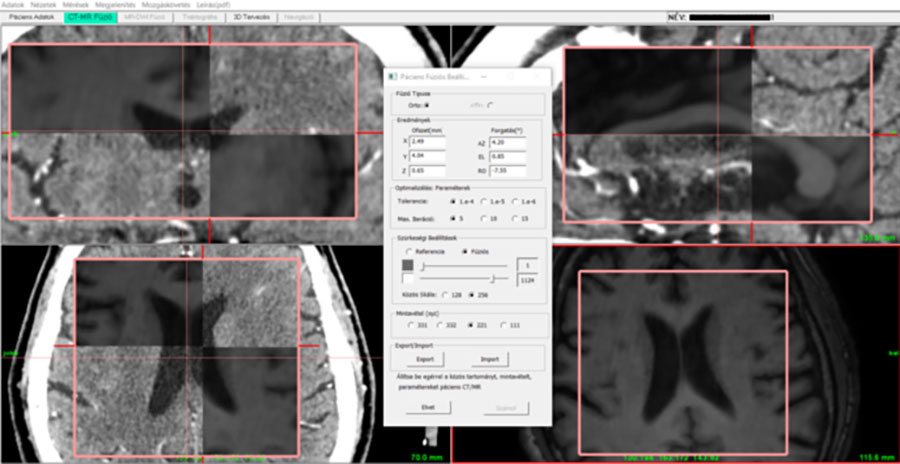Select the CT-MR Fúzió tab
Image resolution: width=900 pixels, height=464 pixels.
coord(90,17)
